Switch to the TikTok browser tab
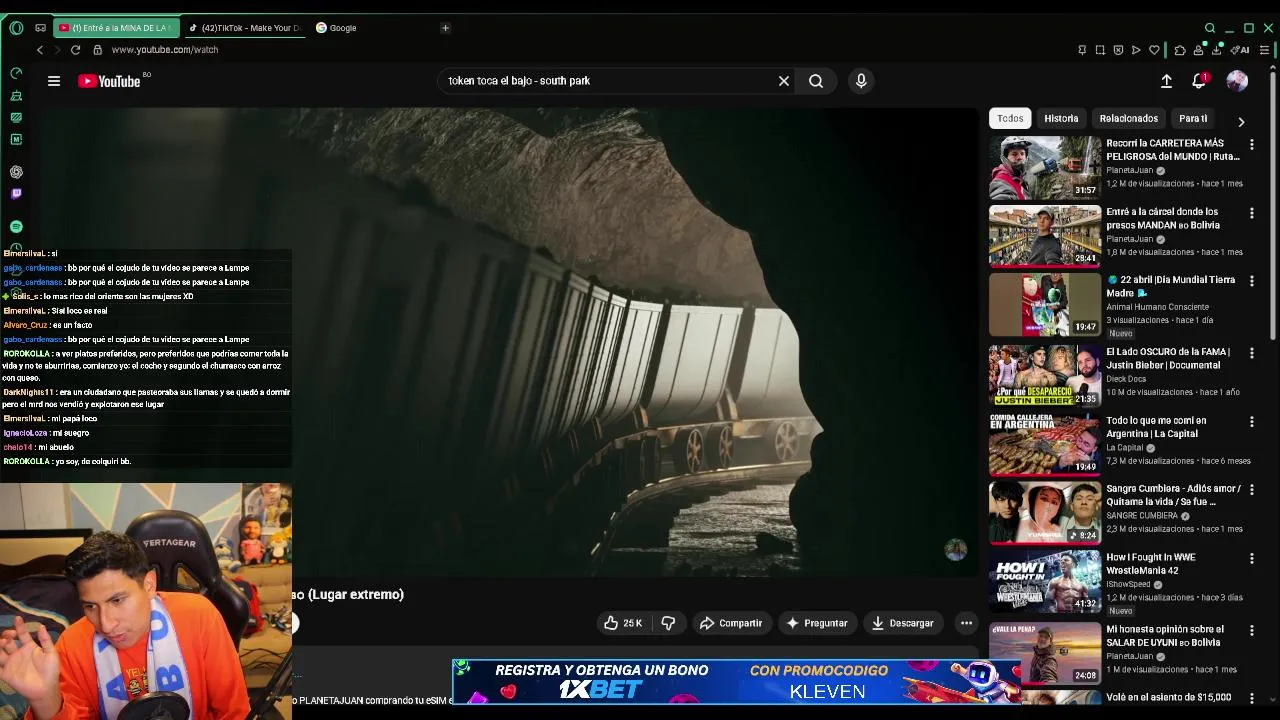This screenshot has height=720, width=1280. pyautogui.click(x=246, y=28)
